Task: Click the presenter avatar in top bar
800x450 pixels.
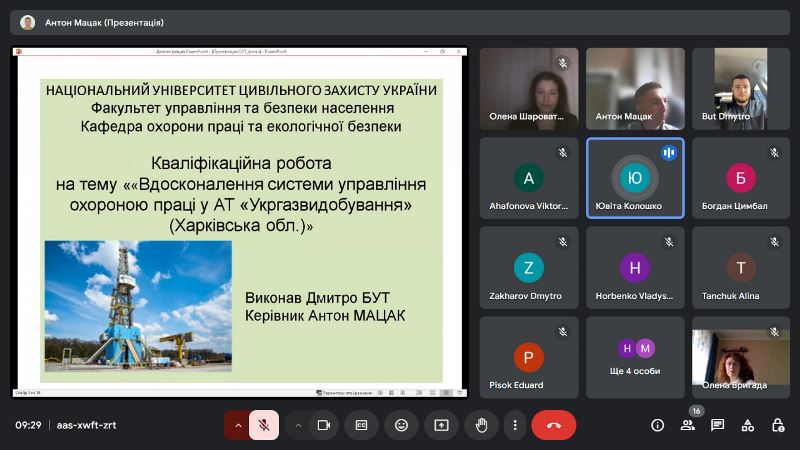Action: click(x=28, y=22)
